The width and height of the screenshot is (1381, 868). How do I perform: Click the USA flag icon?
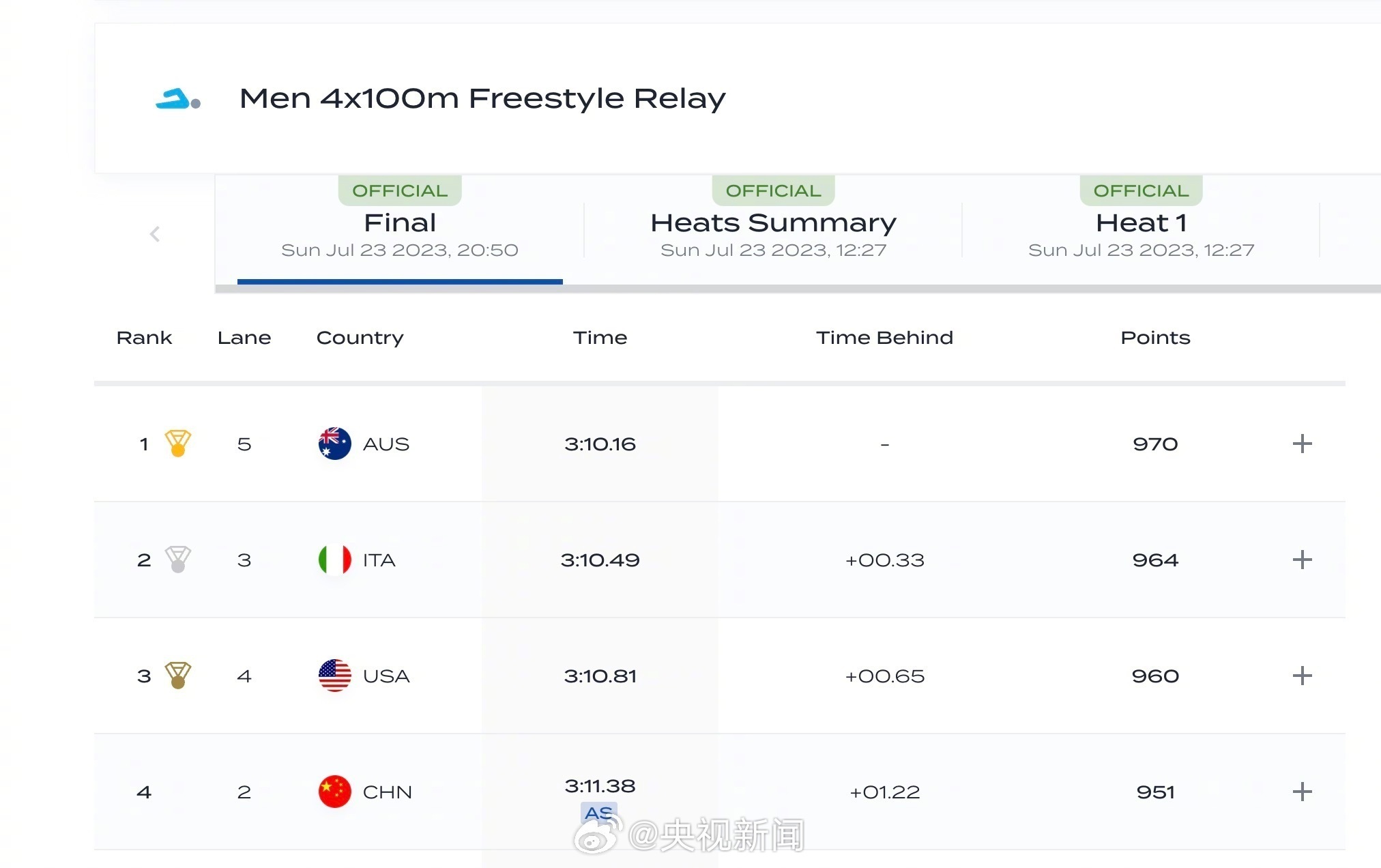pos(334,676)
